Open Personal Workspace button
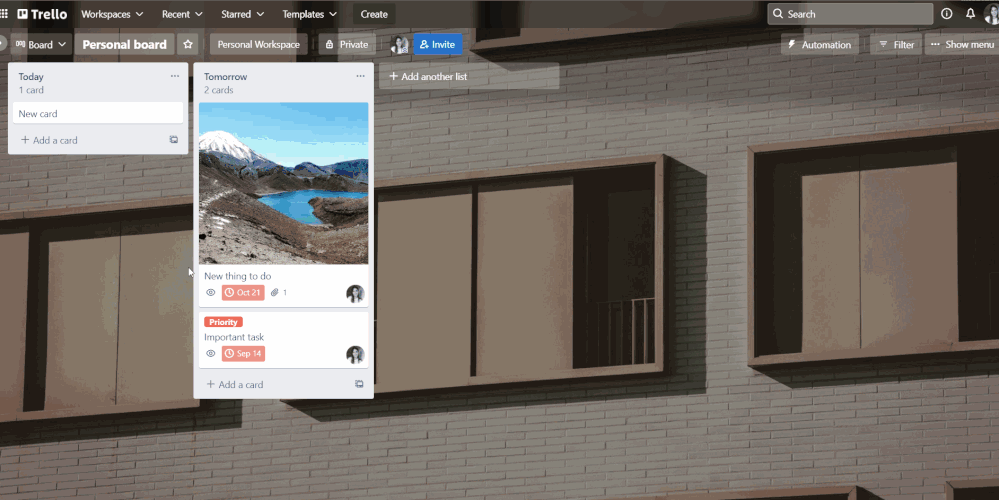Screen dimensions: 999x500 [258, 45]
